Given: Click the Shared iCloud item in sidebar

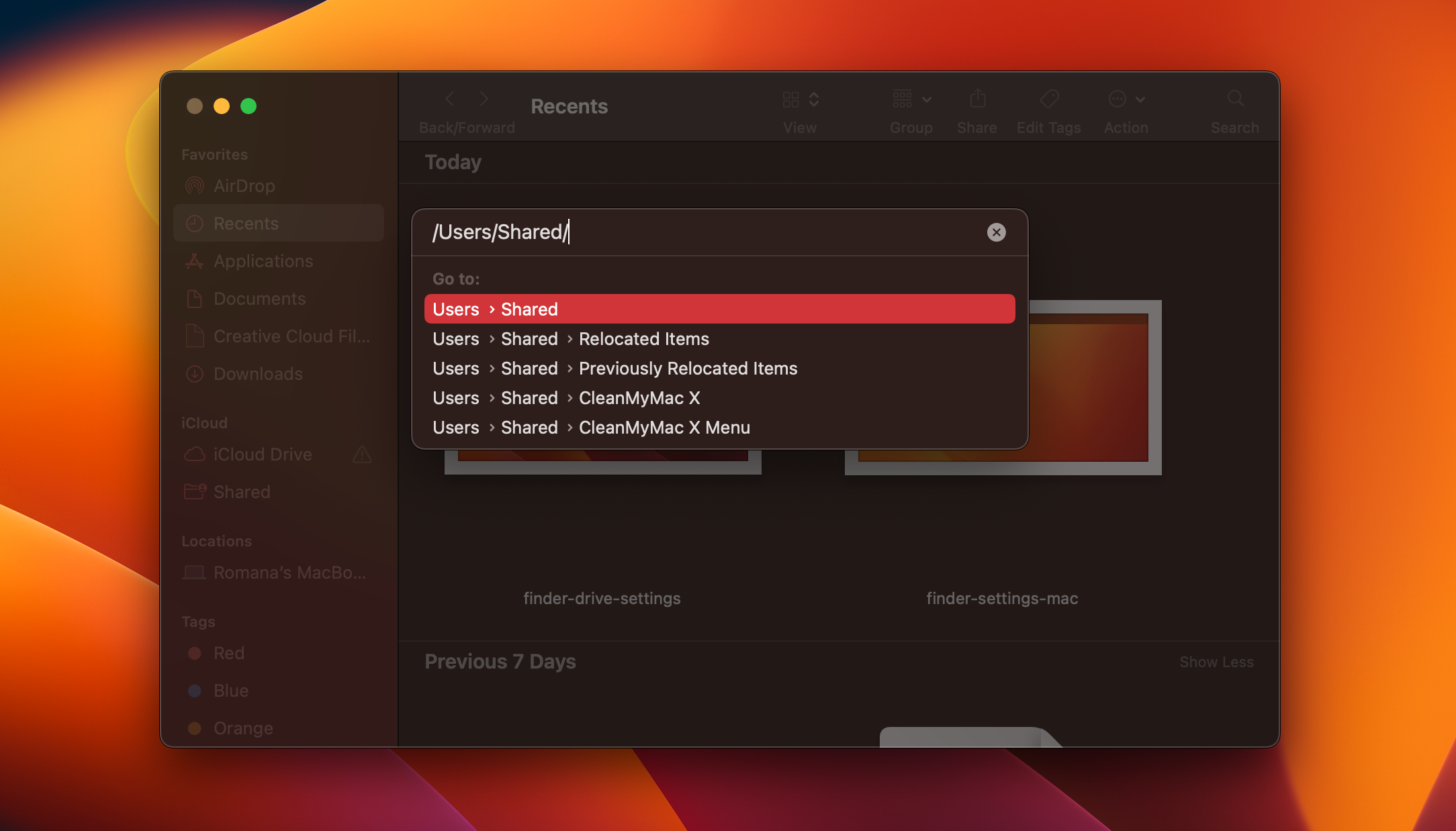Looking at the screenshot, I should 241,491.
